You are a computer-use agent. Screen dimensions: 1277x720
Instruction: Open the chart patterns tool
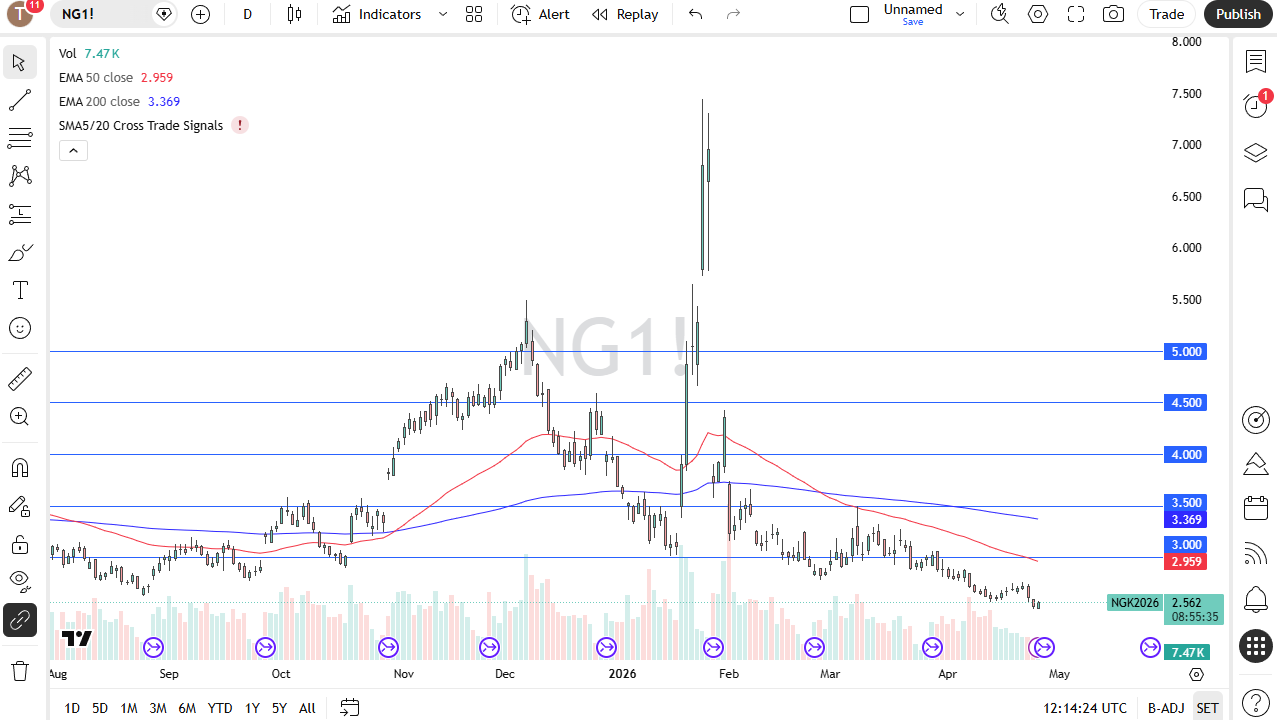(x=19, y=176)
